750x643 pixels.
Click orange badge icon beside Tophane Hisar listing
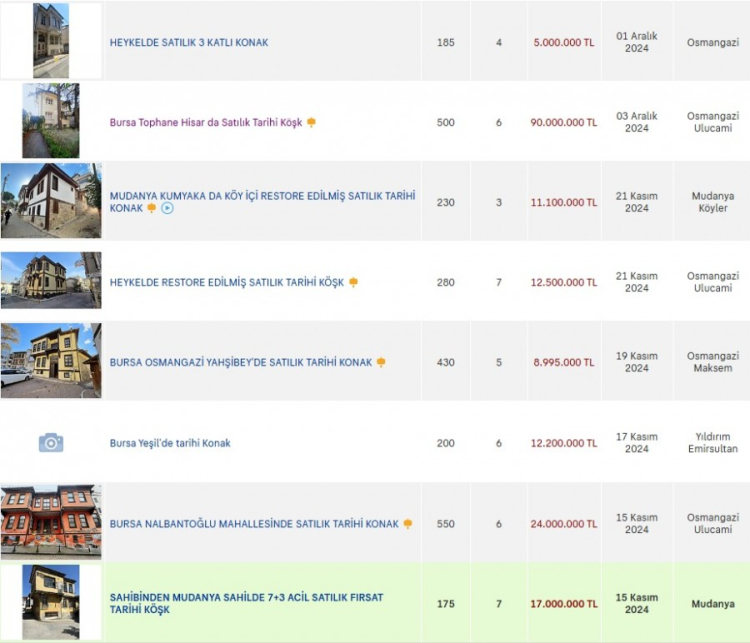(311, 122)
